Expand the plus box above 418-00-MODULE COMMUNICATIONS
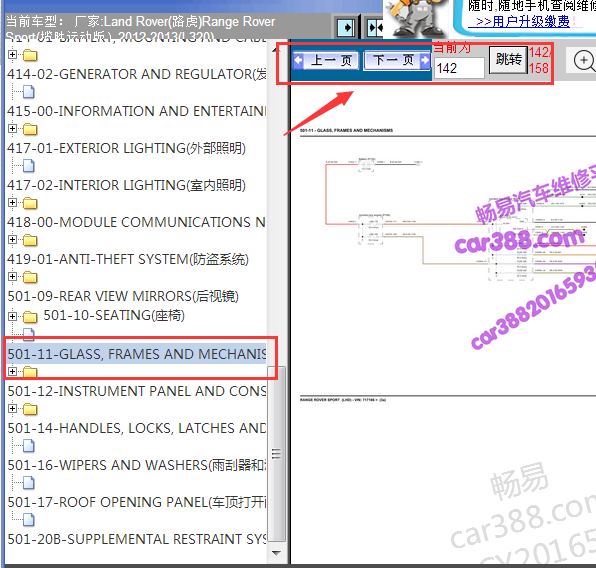Screen dimensions: 596x568 coord(12,203)
